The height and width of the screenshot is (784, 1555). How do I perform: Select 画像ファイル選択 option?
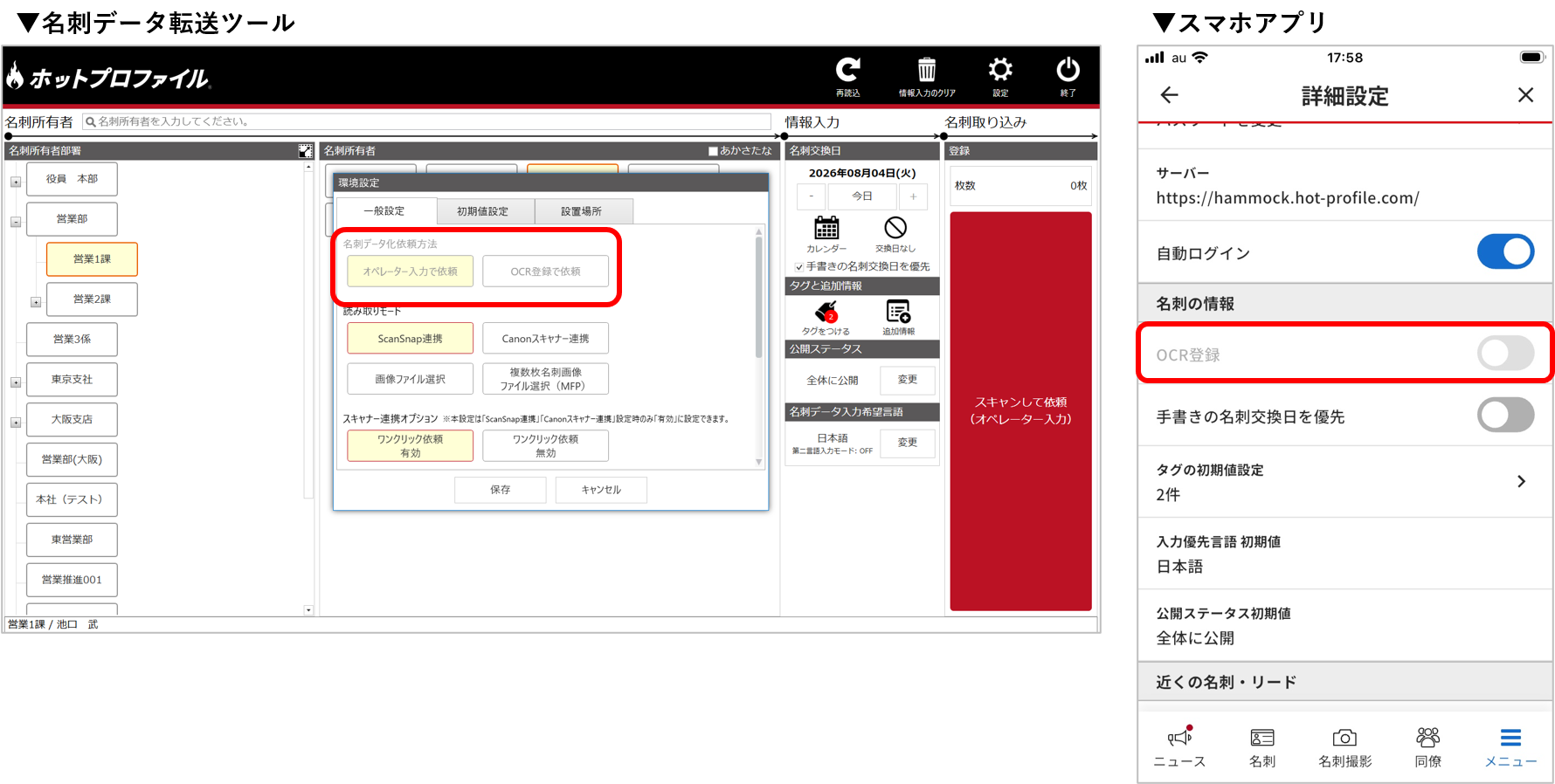click(x=410, y=379)
